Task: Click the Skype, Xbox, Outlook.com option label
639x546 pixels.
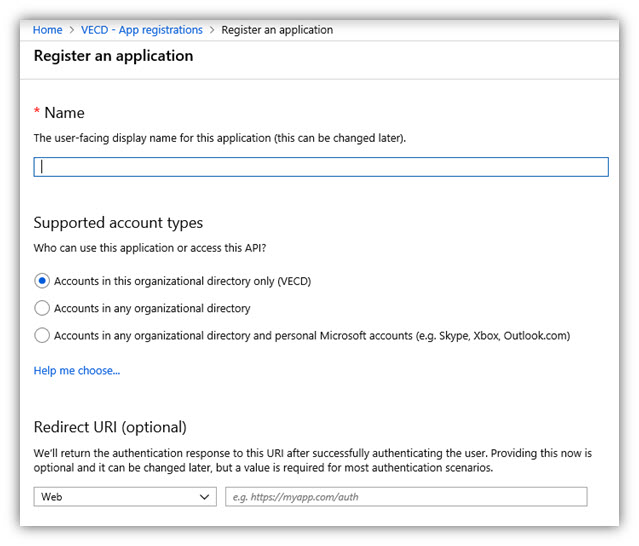Action: point(312,336)
